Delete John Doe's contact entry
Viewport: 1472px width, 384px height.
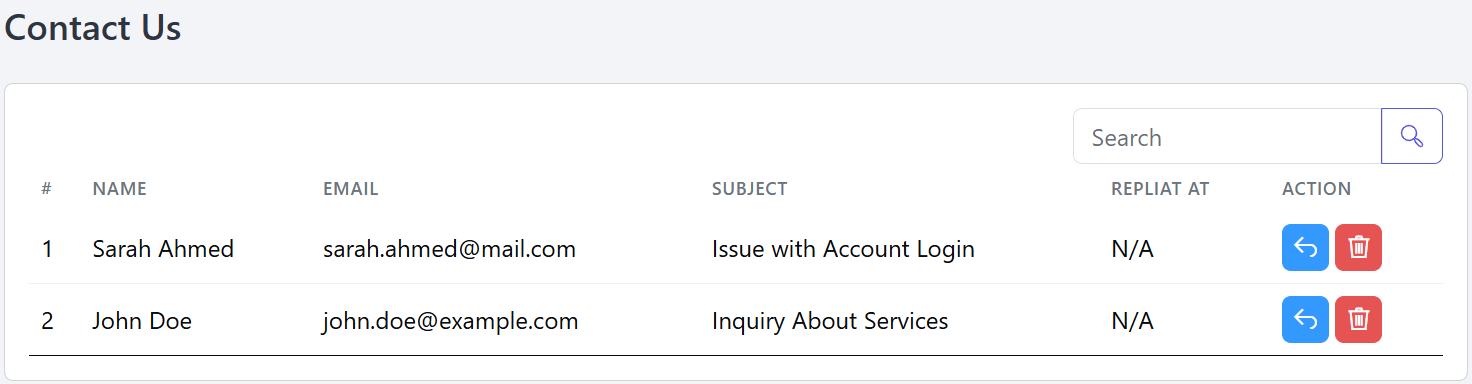coord(1358,320)
